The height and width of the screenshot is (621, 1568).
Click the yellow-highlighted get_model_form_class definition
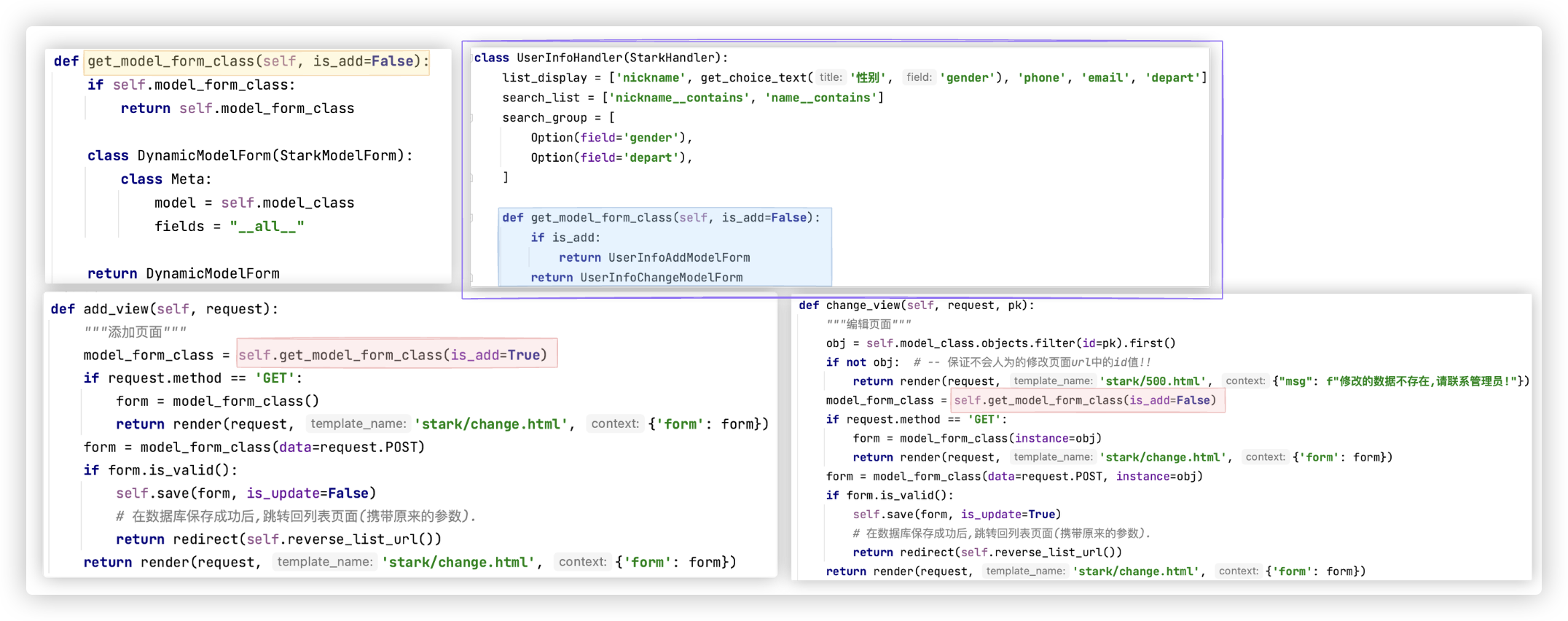[x=256, y=61]
